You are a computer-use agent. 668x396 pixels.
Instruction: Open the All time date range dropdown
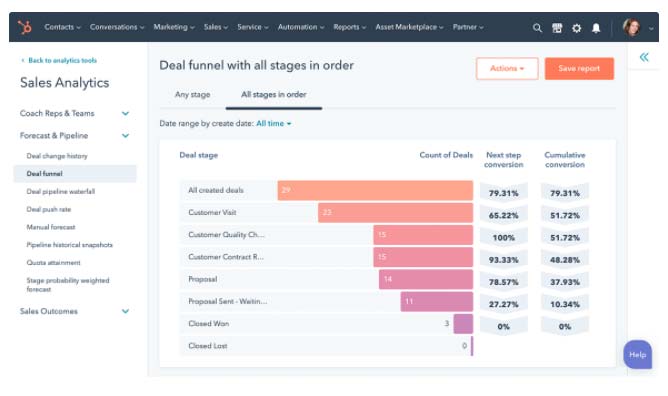[x=274, y=123]
